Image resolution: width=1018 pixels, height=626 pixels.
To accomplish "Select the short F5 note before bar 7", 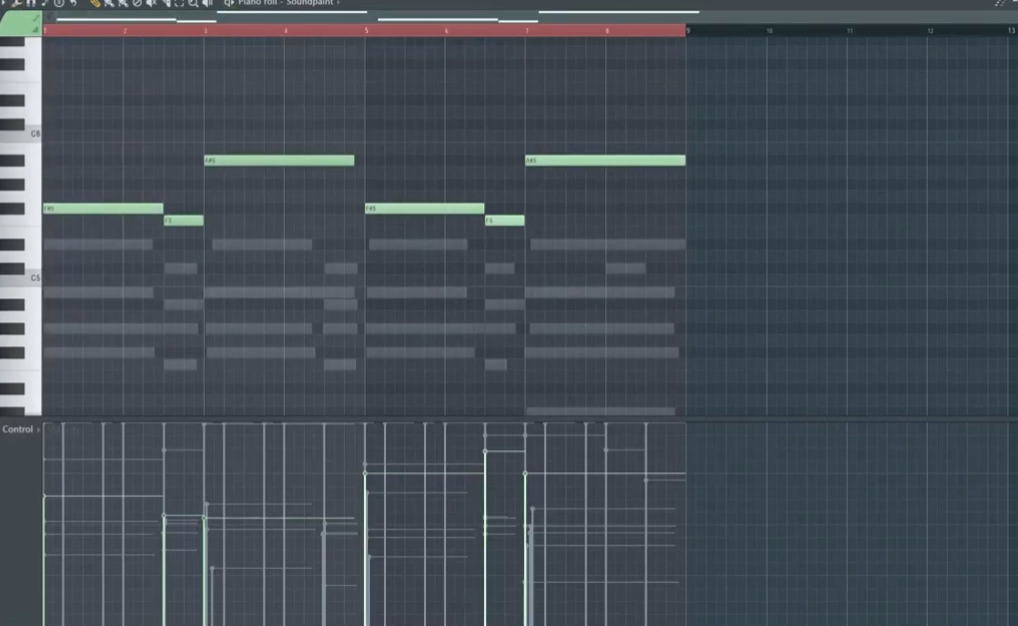I will click(x=504, y=221).
